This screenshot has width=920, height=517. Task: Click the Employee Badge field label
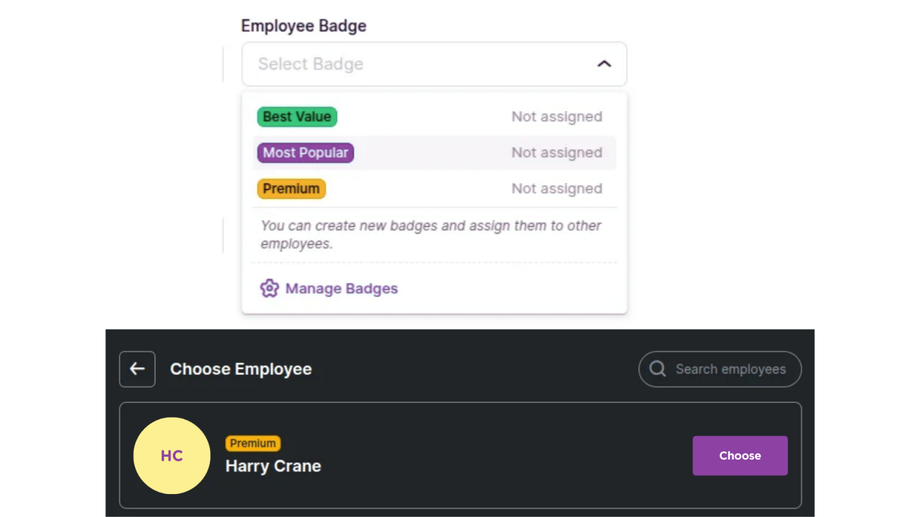303,26
